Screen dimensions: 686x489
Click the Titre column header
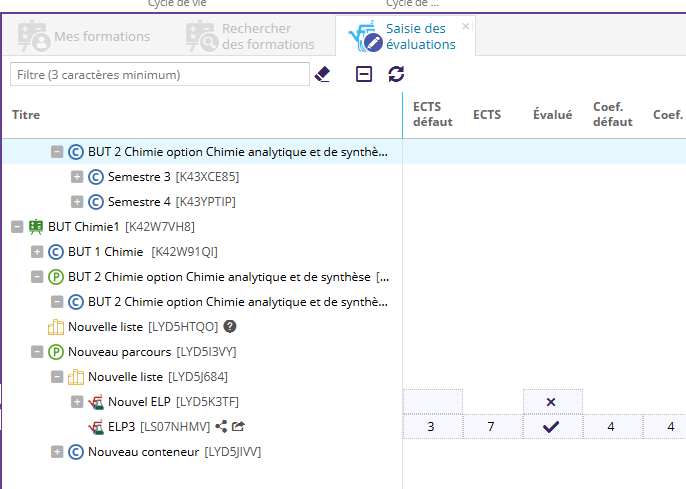point(26,115)
